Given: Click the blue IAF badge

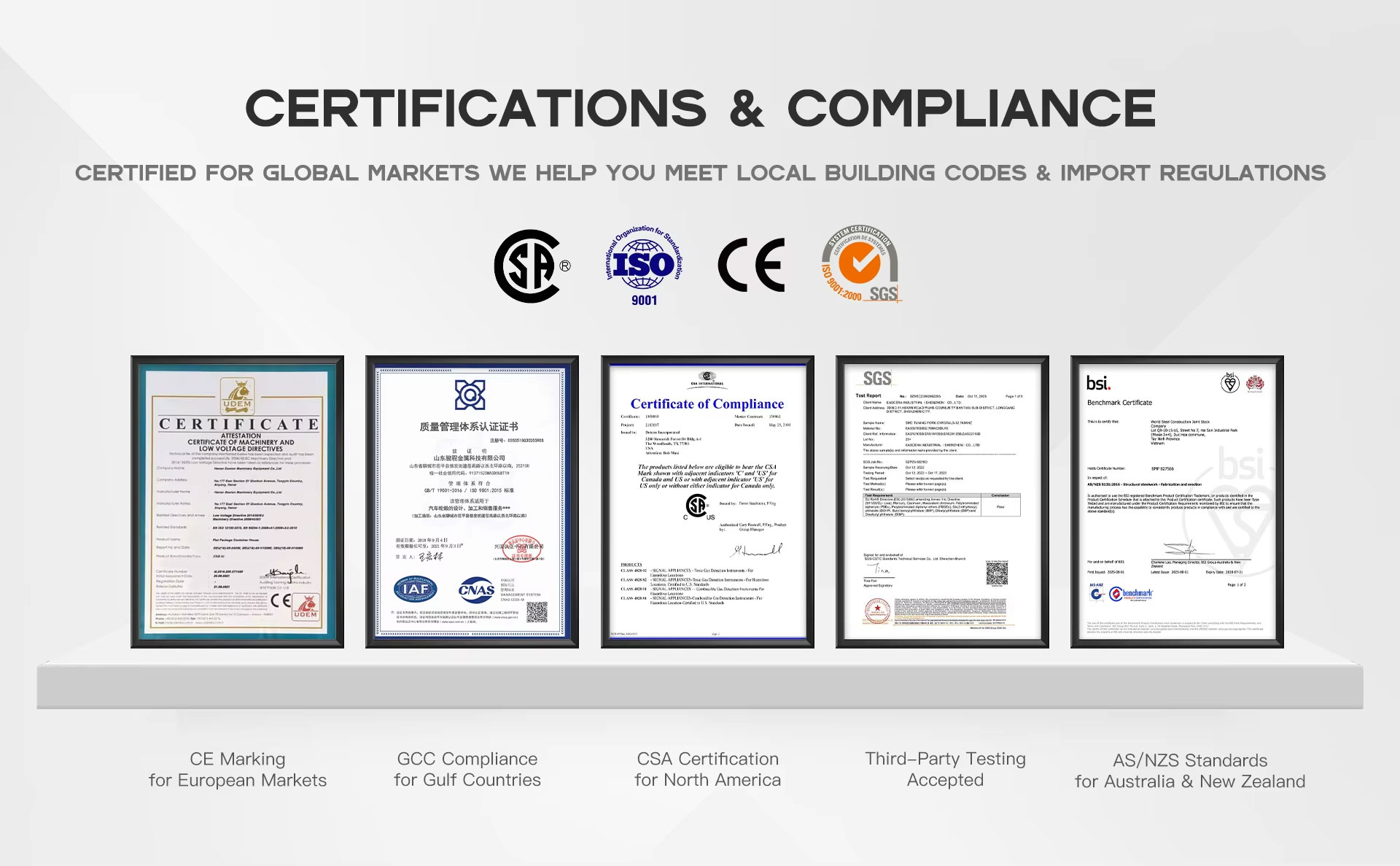Looking at the screenshot, I should 416,589.
